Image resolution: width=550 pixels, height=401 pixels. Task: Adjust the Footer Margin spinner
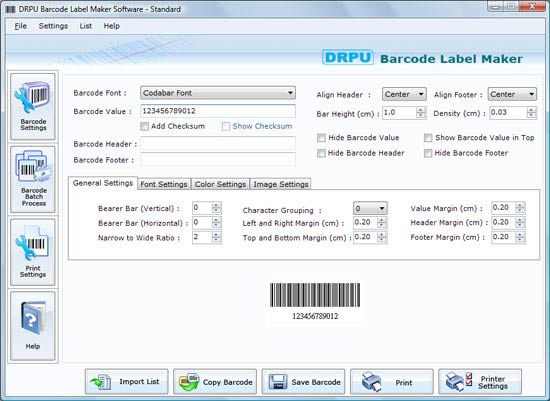[x=520, y=237]
